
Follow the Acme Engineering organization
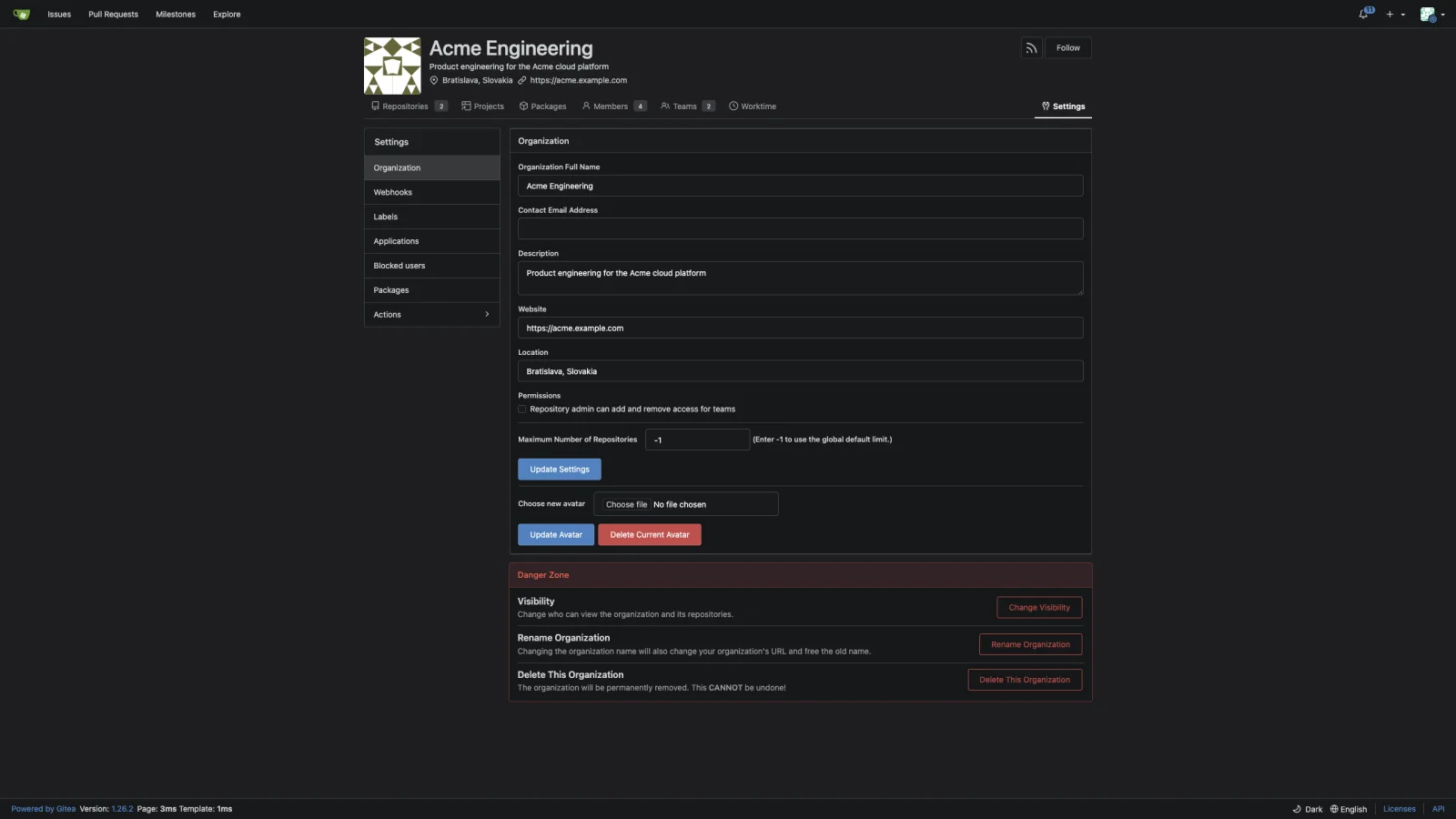[x=1068, y=48]
